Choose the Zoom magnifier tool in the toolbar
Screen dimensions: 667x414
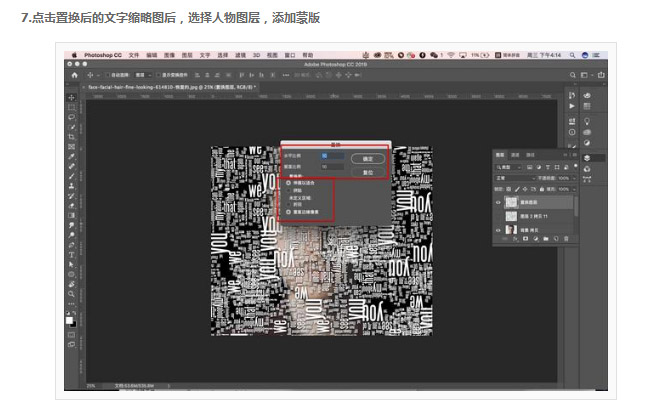pos(71,294)
